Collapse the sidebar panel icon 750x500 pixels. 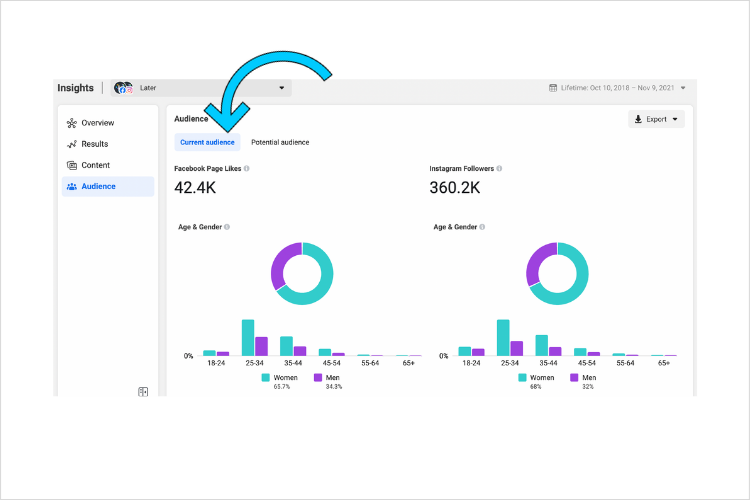(x=143, y=392)
